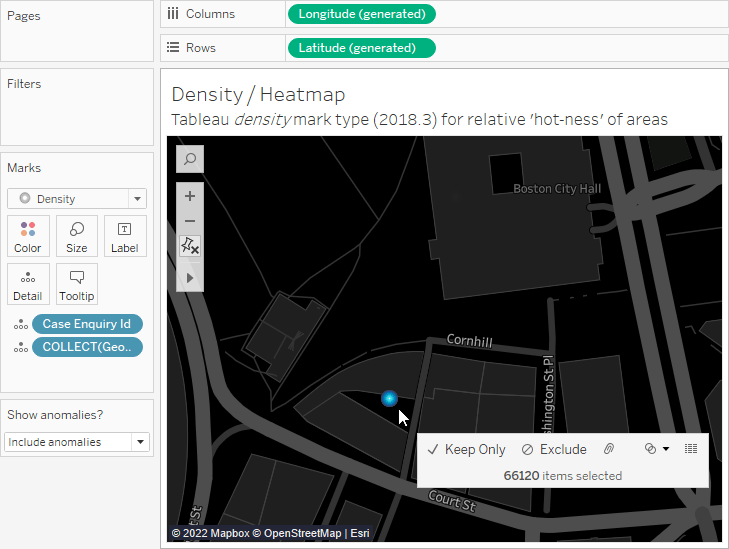Click OpenStreetMap attribution text
This screenshot has height=549, width=729.
coord(302,533)
